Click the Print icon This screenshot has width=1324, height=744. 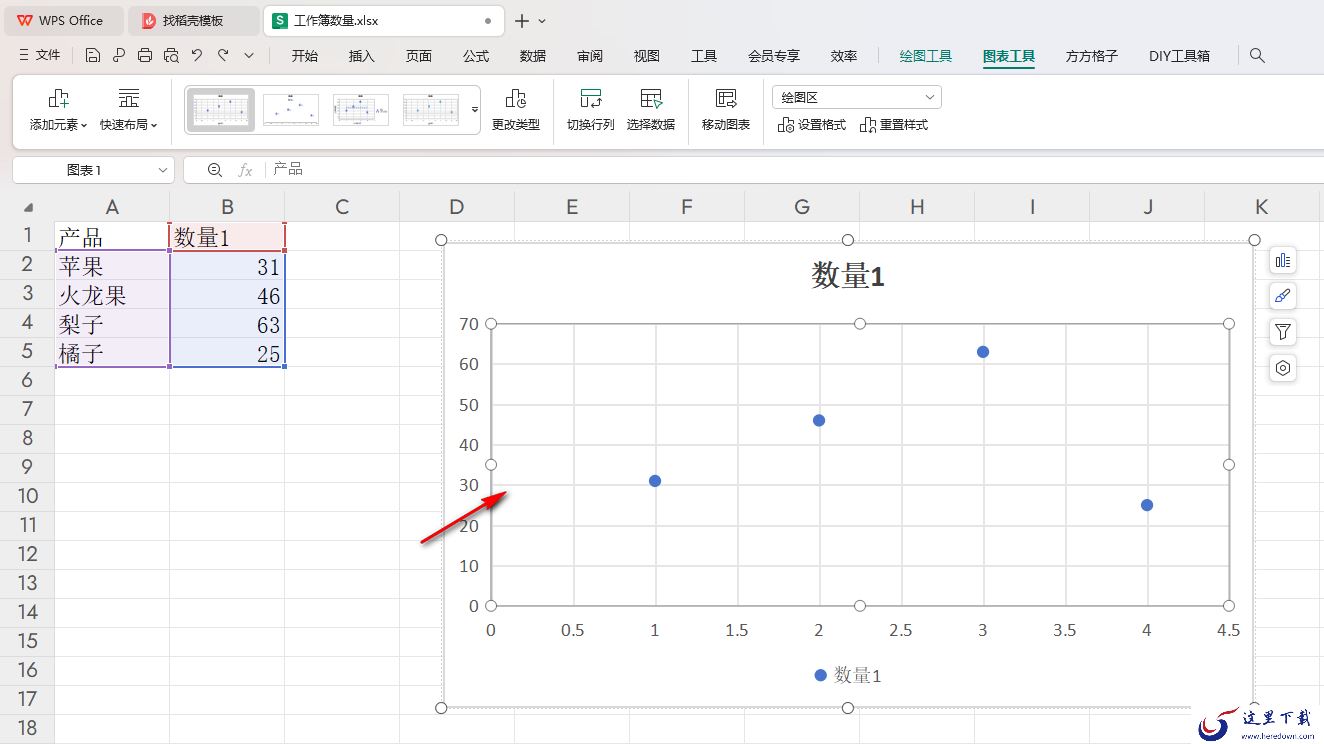click(x=145, y=56)
